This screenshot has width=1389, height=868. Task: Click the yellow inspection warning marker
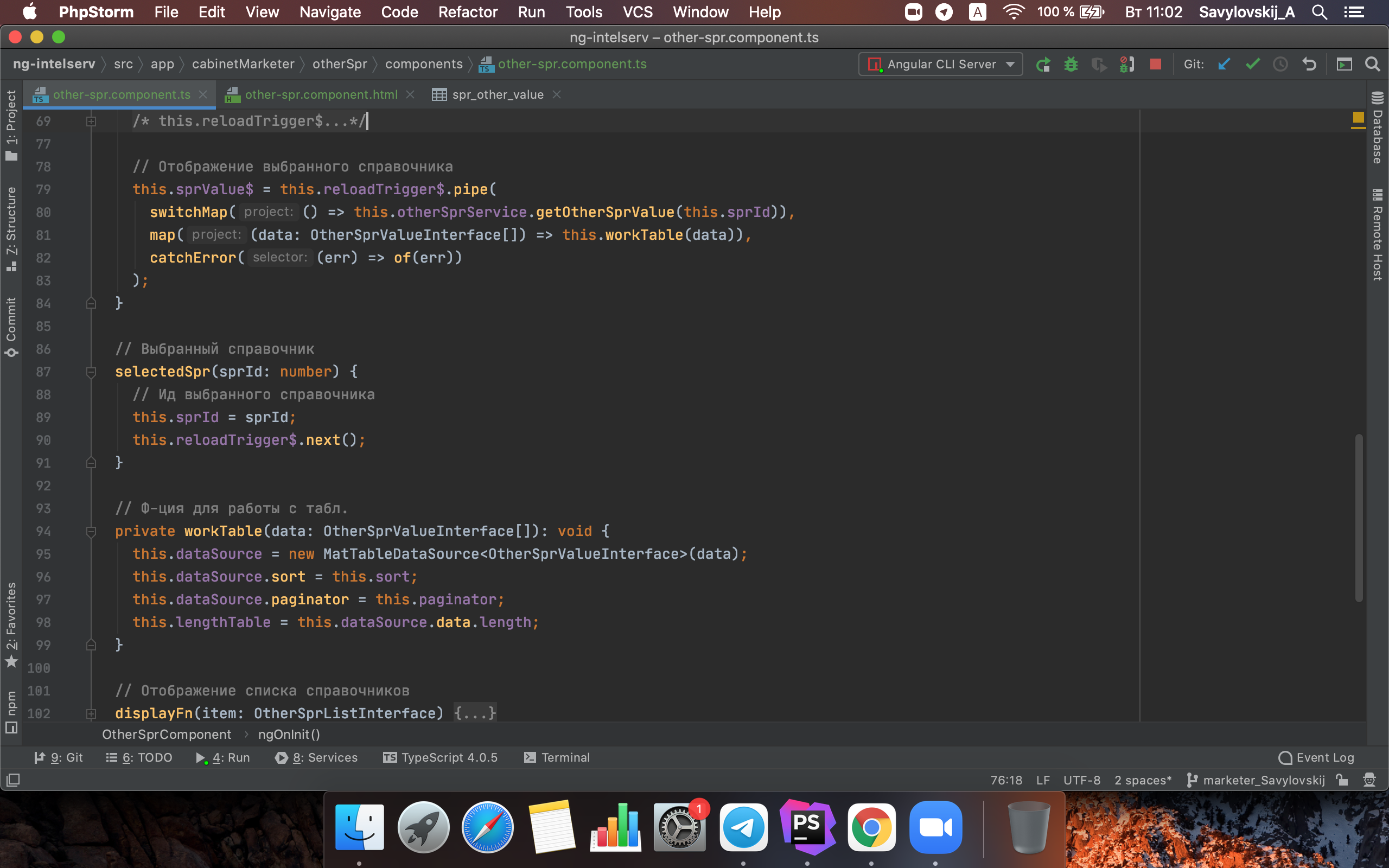(x=1358, y=118)
